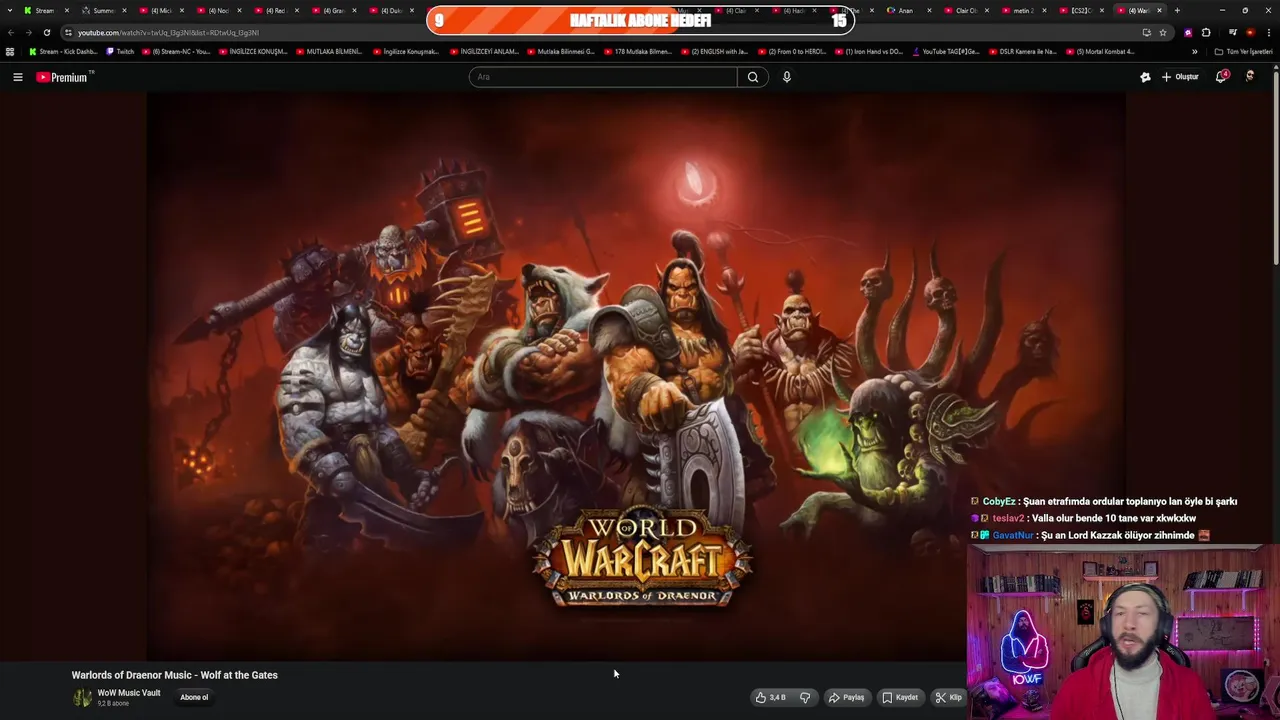Go back with browser back arrow
The width and height of the screenshot is (1280, 720).
(11, 32)
